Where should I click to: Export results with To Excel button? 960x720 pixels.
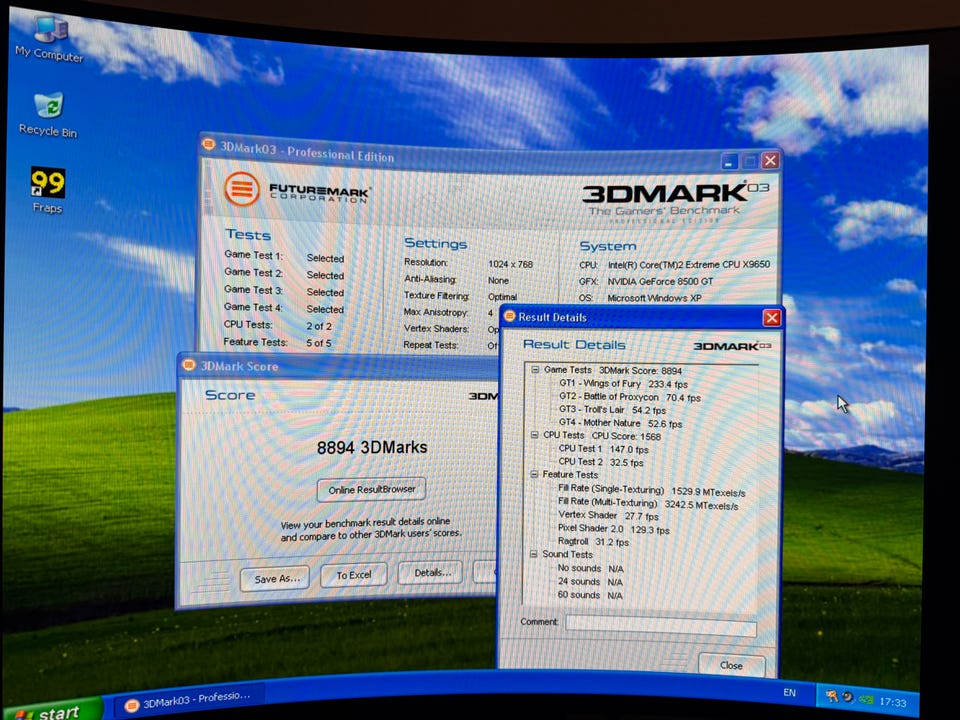(x=354, y=575)
